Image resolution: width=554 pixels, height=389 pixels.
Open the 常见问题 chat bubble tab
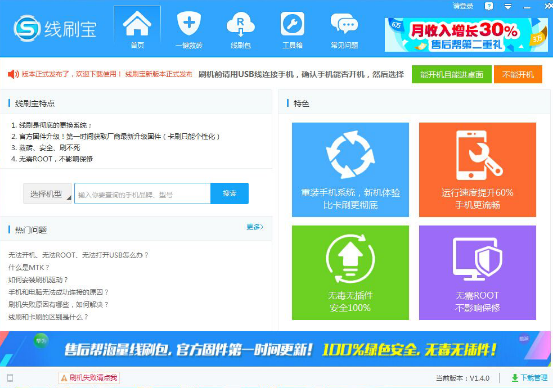[344, 30]
